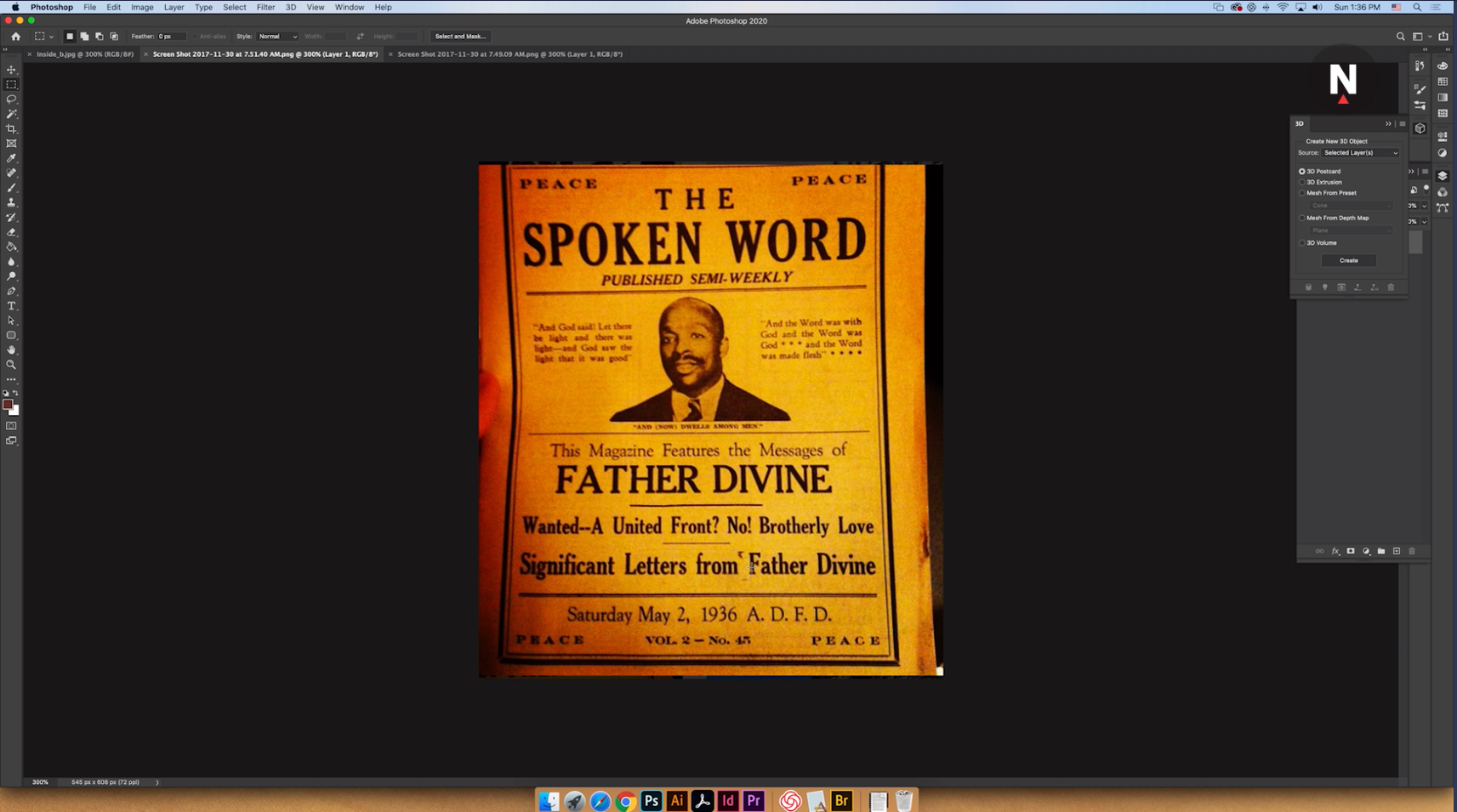Click the 300% zoom level field
The width and height of the screenshot is (1457, 812).
coord(40,782)
